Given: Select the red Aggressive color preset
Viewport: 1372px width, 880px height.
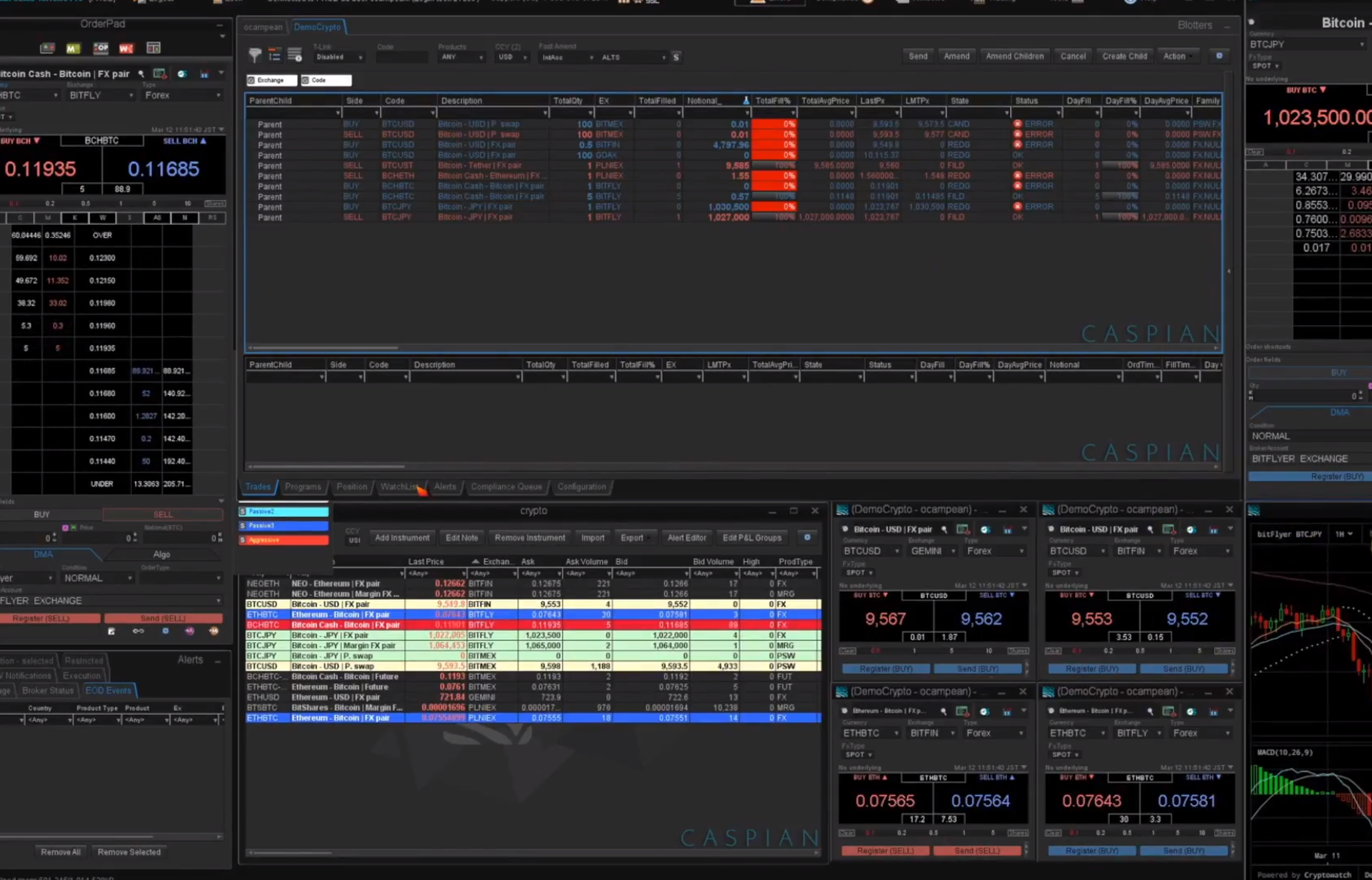Looking at the screenshot, I should pyautogui.click(x=284, y=540).
